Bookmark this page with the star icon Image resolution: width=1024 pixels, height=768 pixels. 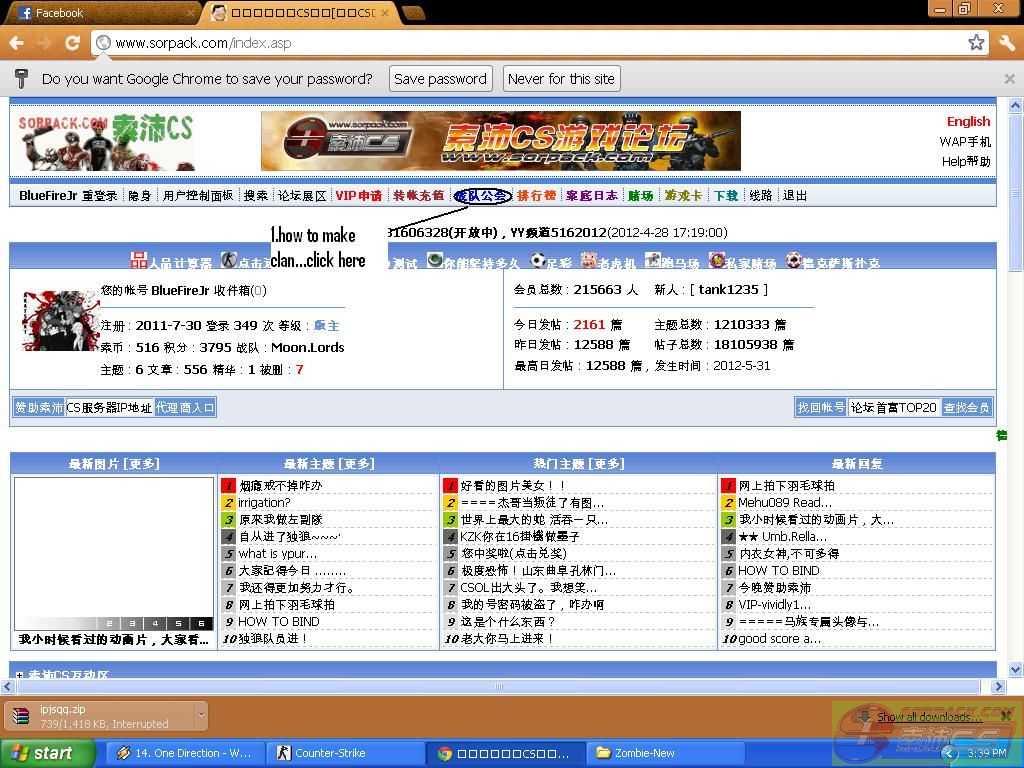click(976, 43)
